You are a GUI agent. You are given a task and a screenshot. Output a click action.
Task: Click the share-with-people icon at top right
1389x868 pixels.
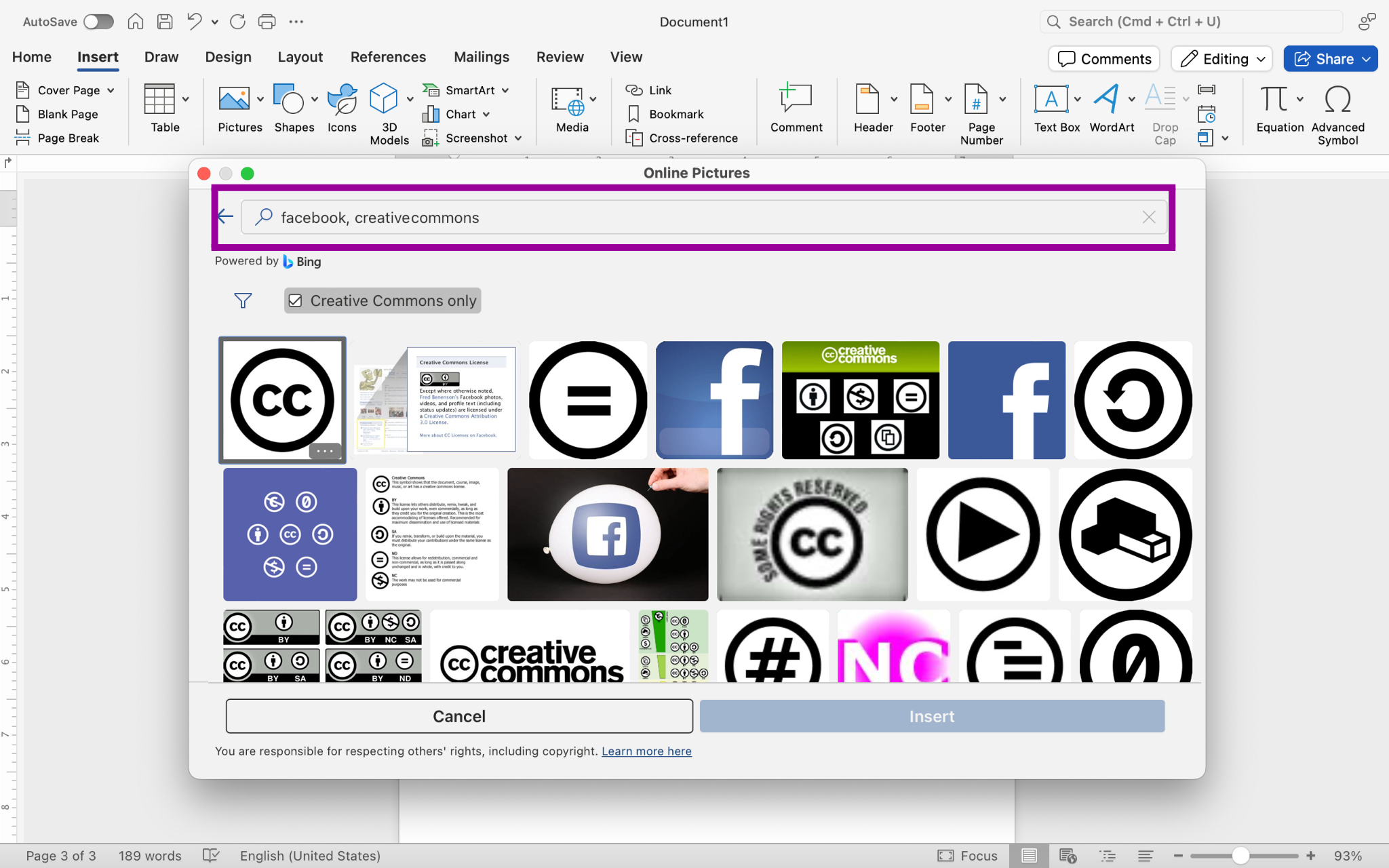point(1367,22)
